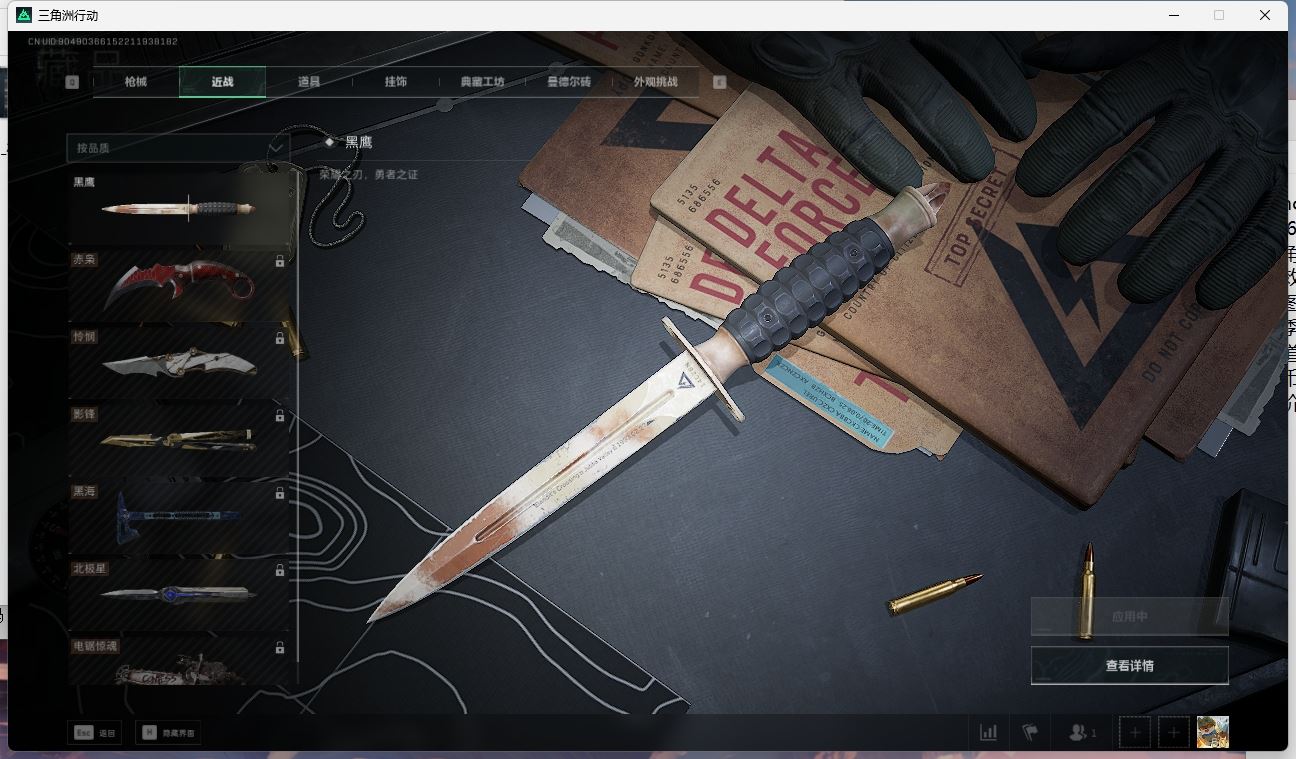Click the E next-tab key icon

point(719,82)
